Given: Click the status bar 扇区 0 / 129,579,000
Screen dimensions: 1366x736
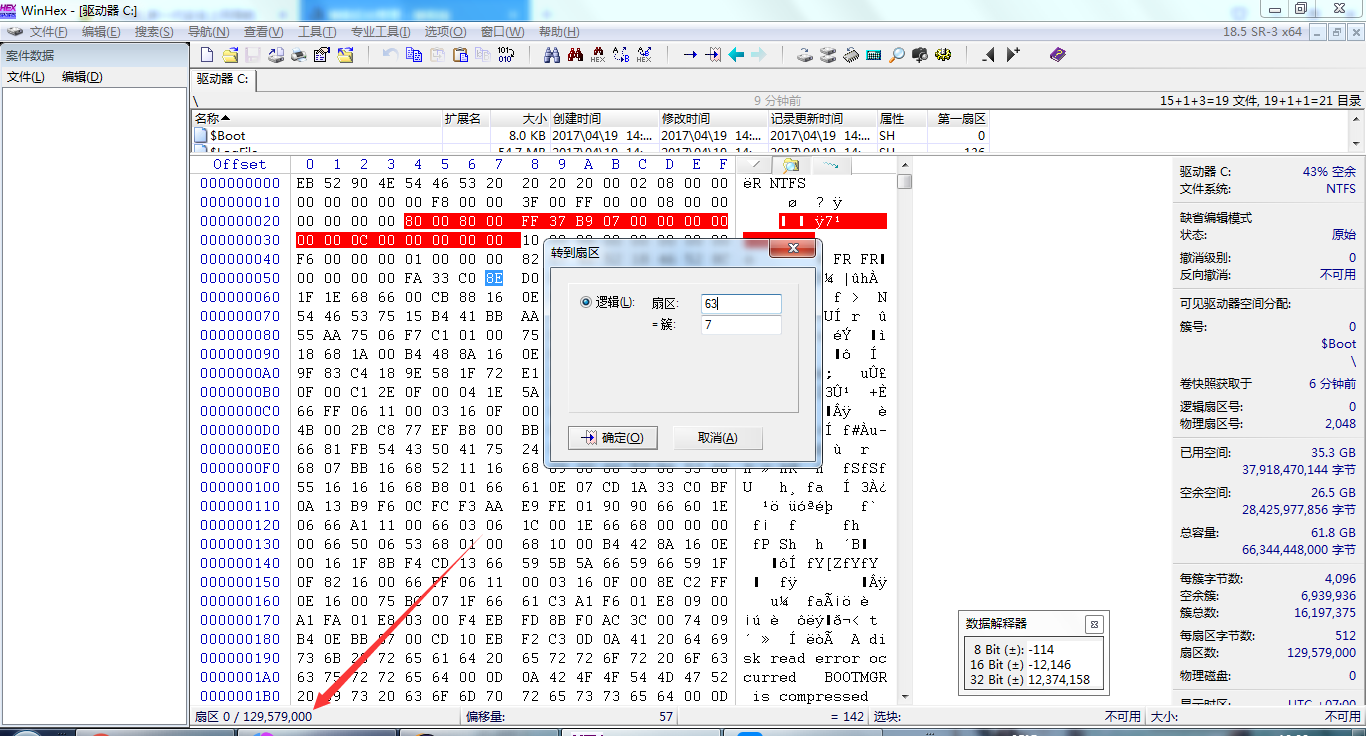Looking at the screenshot, I should click(x=253, y=716).
